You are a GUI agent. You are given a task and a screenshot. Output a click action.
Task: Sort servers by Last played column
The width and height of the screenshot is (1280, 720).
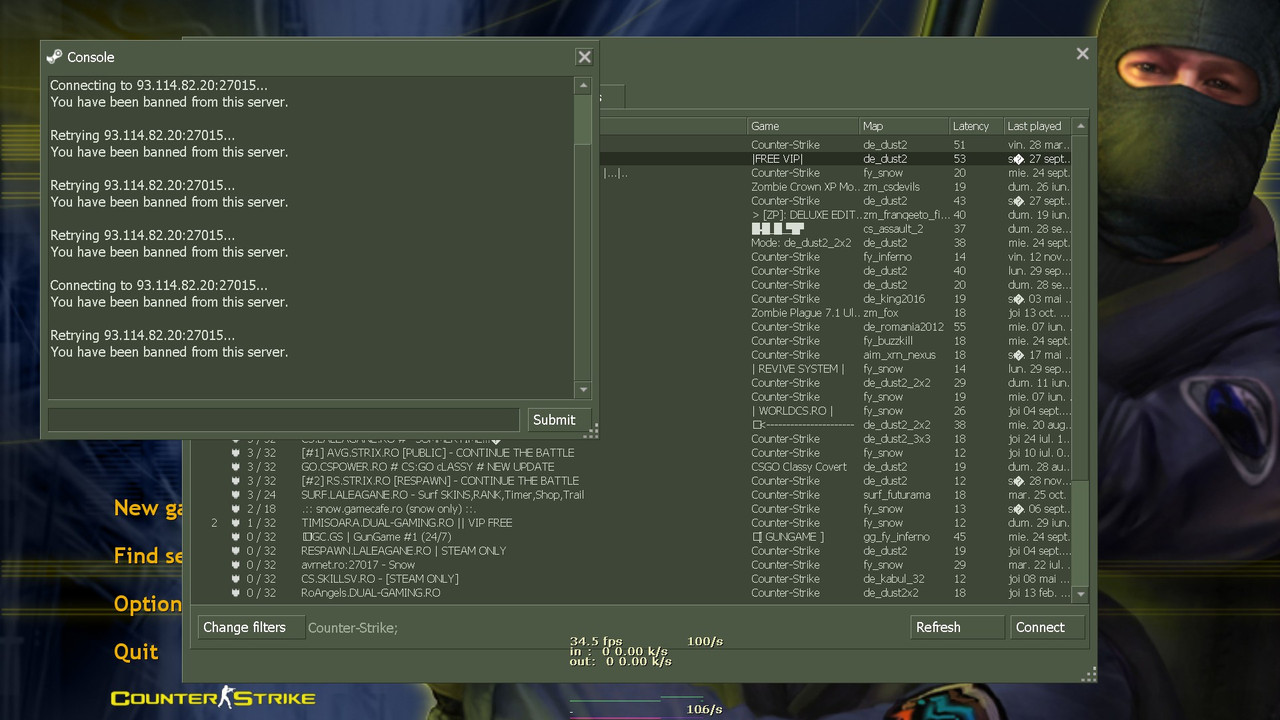(x=1037, y=126)
